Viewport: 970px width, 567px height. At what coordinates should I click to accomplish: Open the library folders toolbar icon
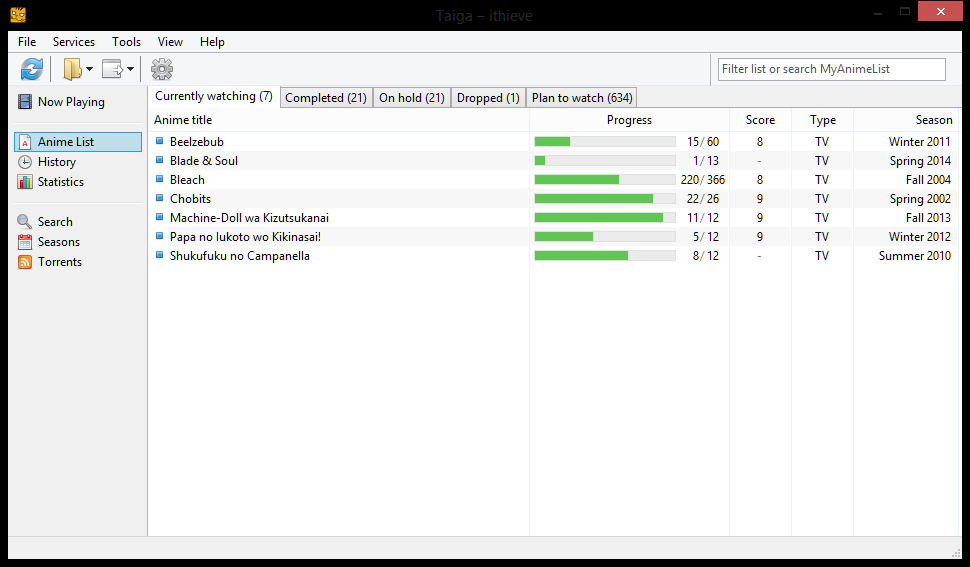[72, 69]
